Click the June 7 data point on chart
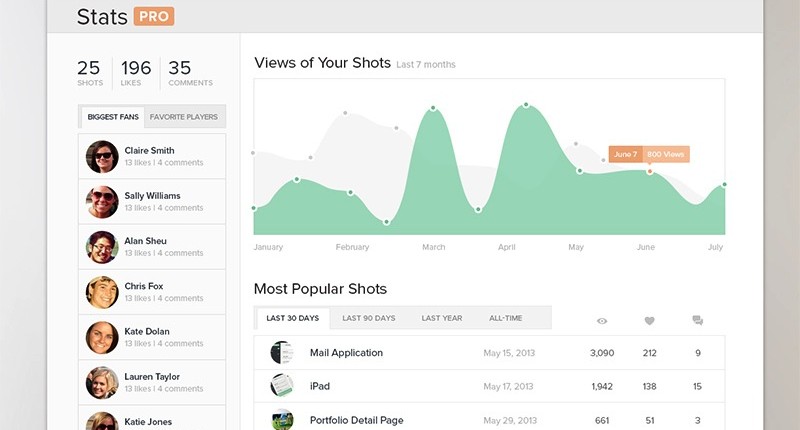This screenshot has height=430, width=800. (649, 172)
